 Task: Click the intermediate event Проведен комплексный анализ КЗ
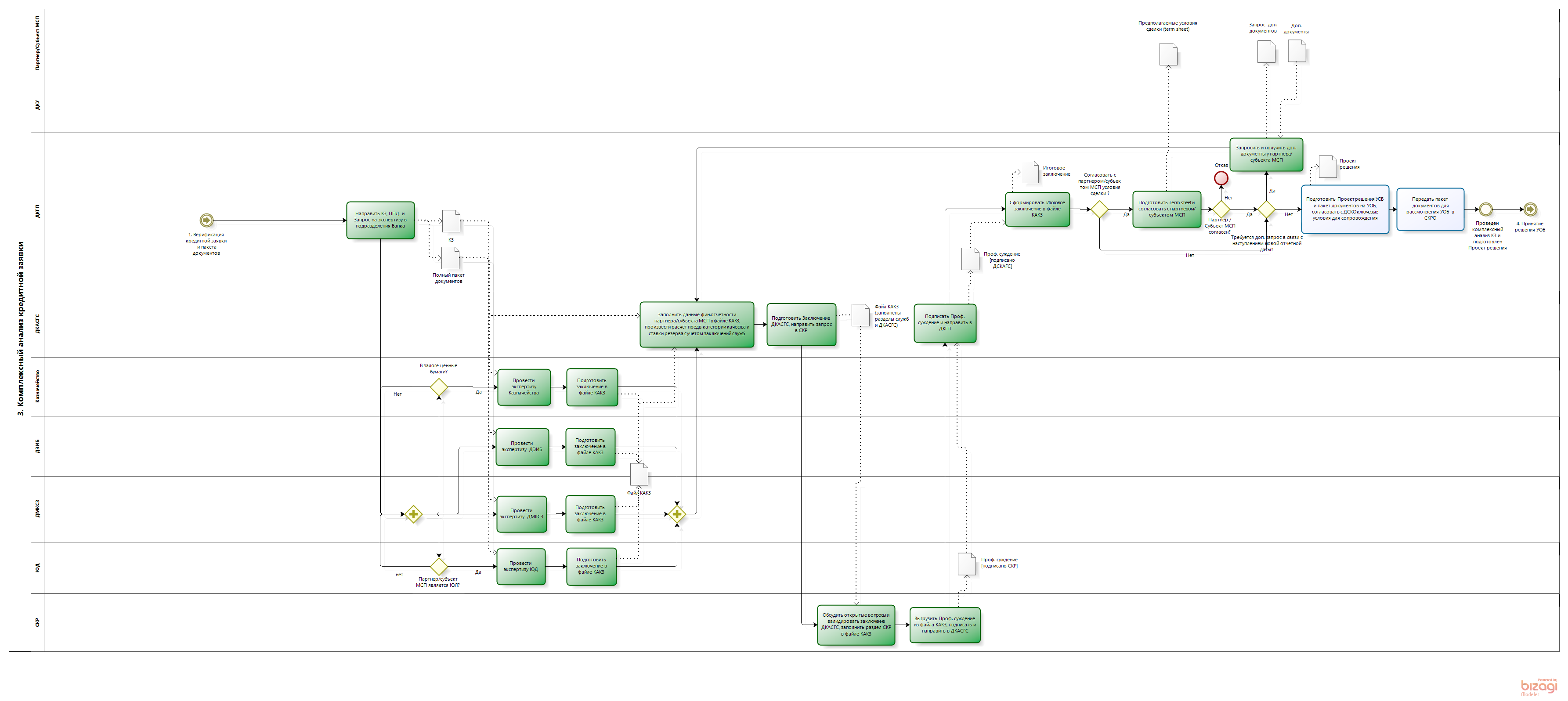(1486, 210)
